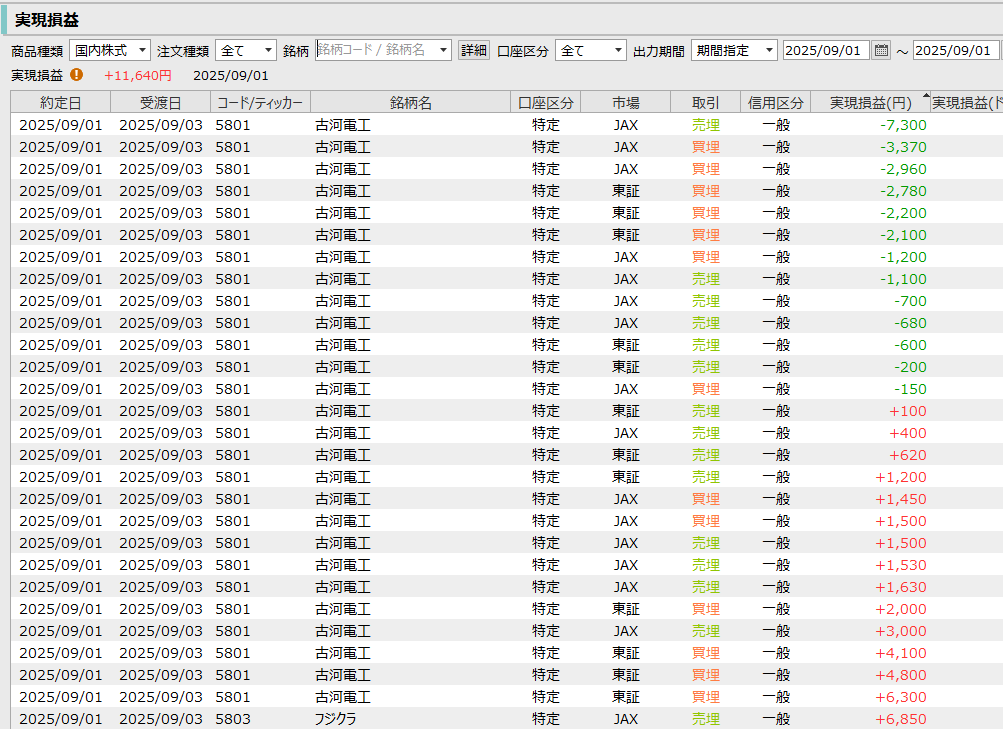Select the row with loss -2,100
The width and height of the screenshot is (1003, 729).
pyautogui.click(x=507, y=235)
